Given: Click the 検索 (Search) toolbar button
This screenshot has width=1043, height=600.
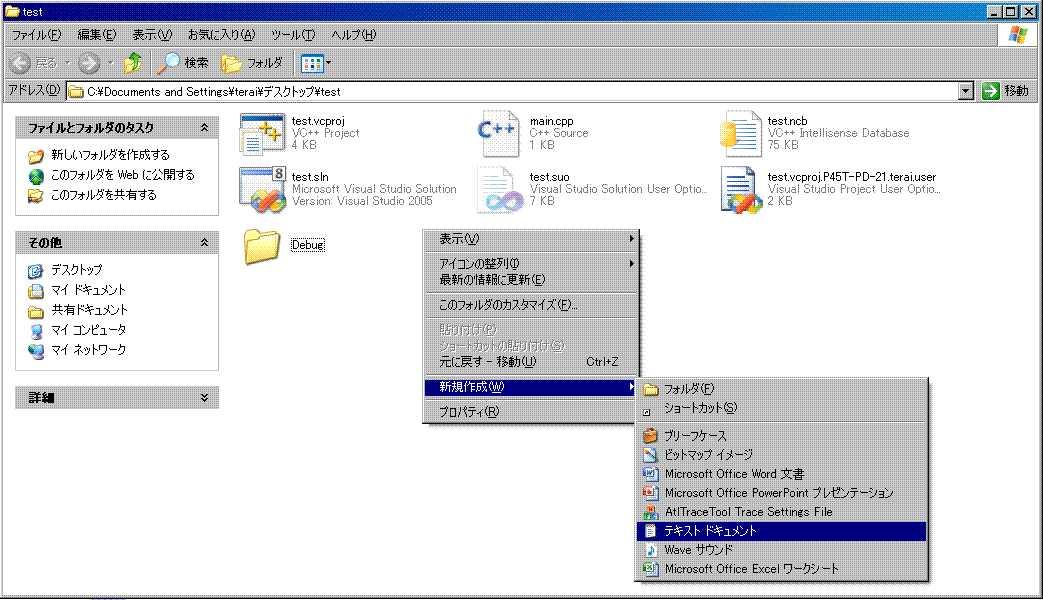Looking at the screenshot, I should [x=183, y=63].
